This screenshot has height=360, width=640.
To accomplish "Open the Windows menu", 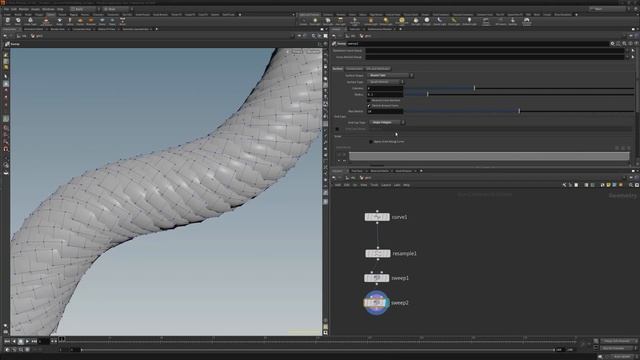I will point(49,9).
